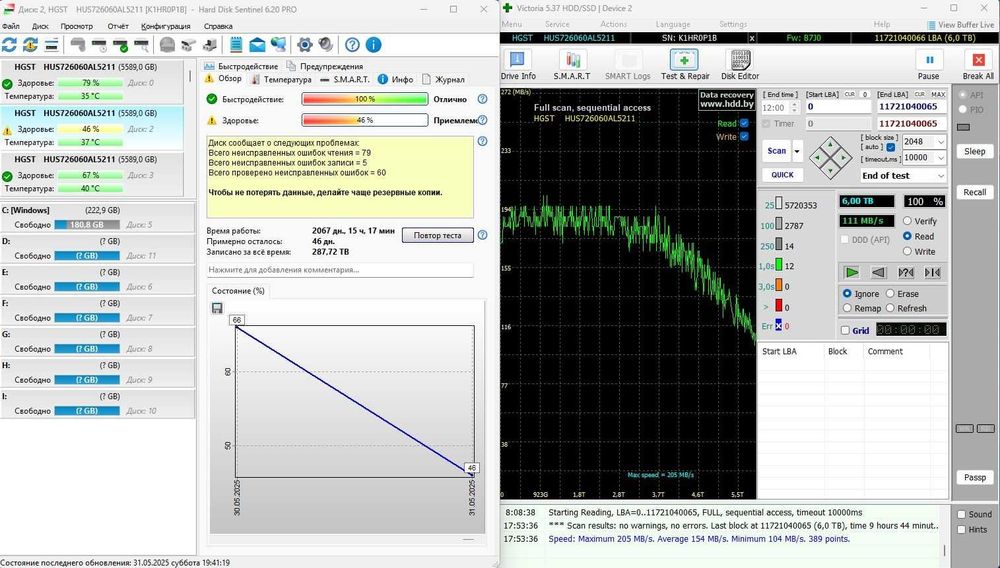Click the comment input field

coord(340,270)
